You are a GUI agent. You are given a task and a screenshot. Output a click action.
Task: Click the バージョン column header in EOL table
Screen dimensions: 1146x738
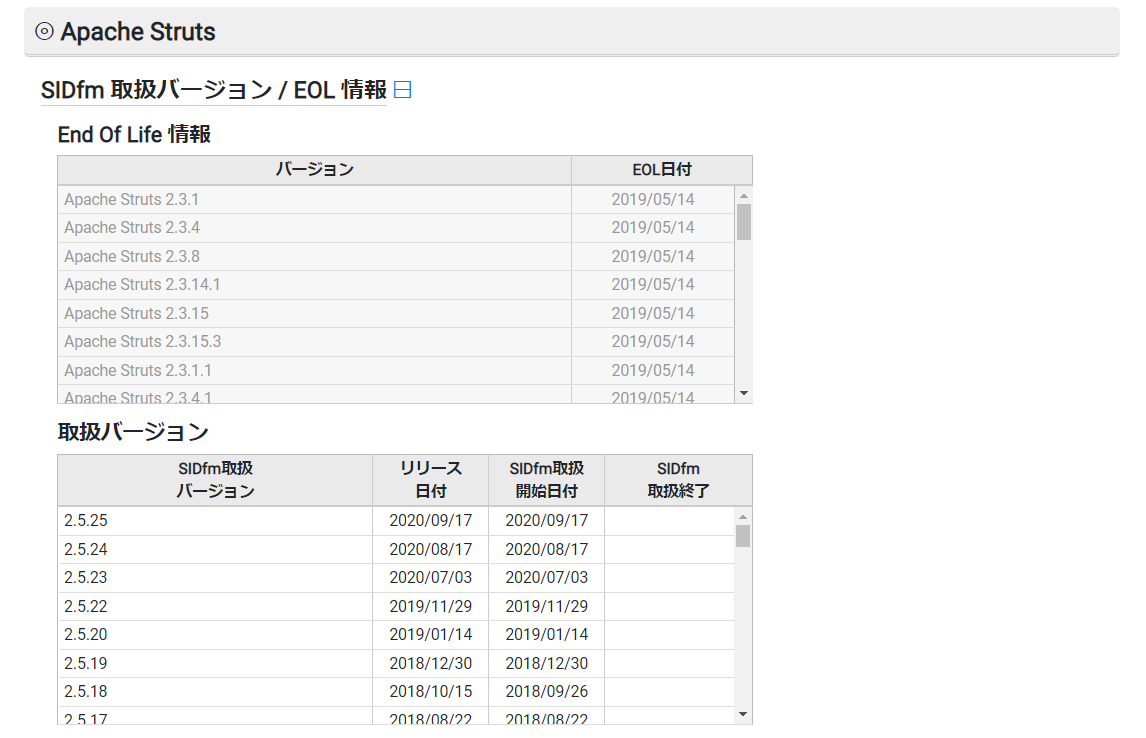(314, 170)
